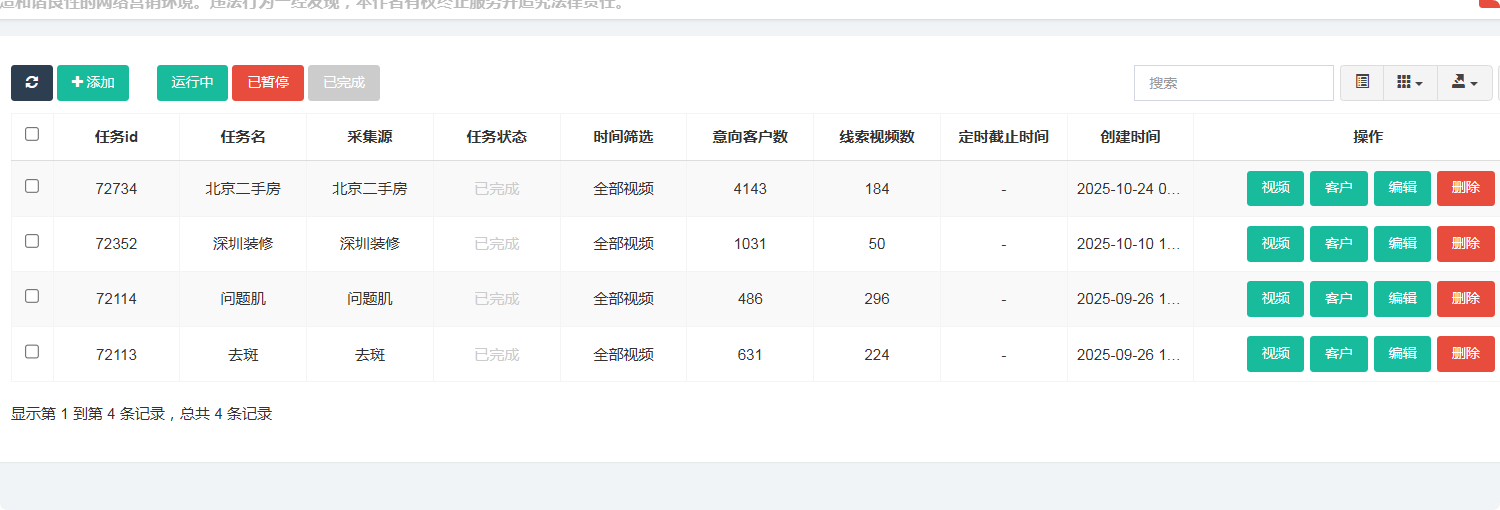Open 视频 for 问题肌 task
The image size is (1500, 510).
[1275, 298]
